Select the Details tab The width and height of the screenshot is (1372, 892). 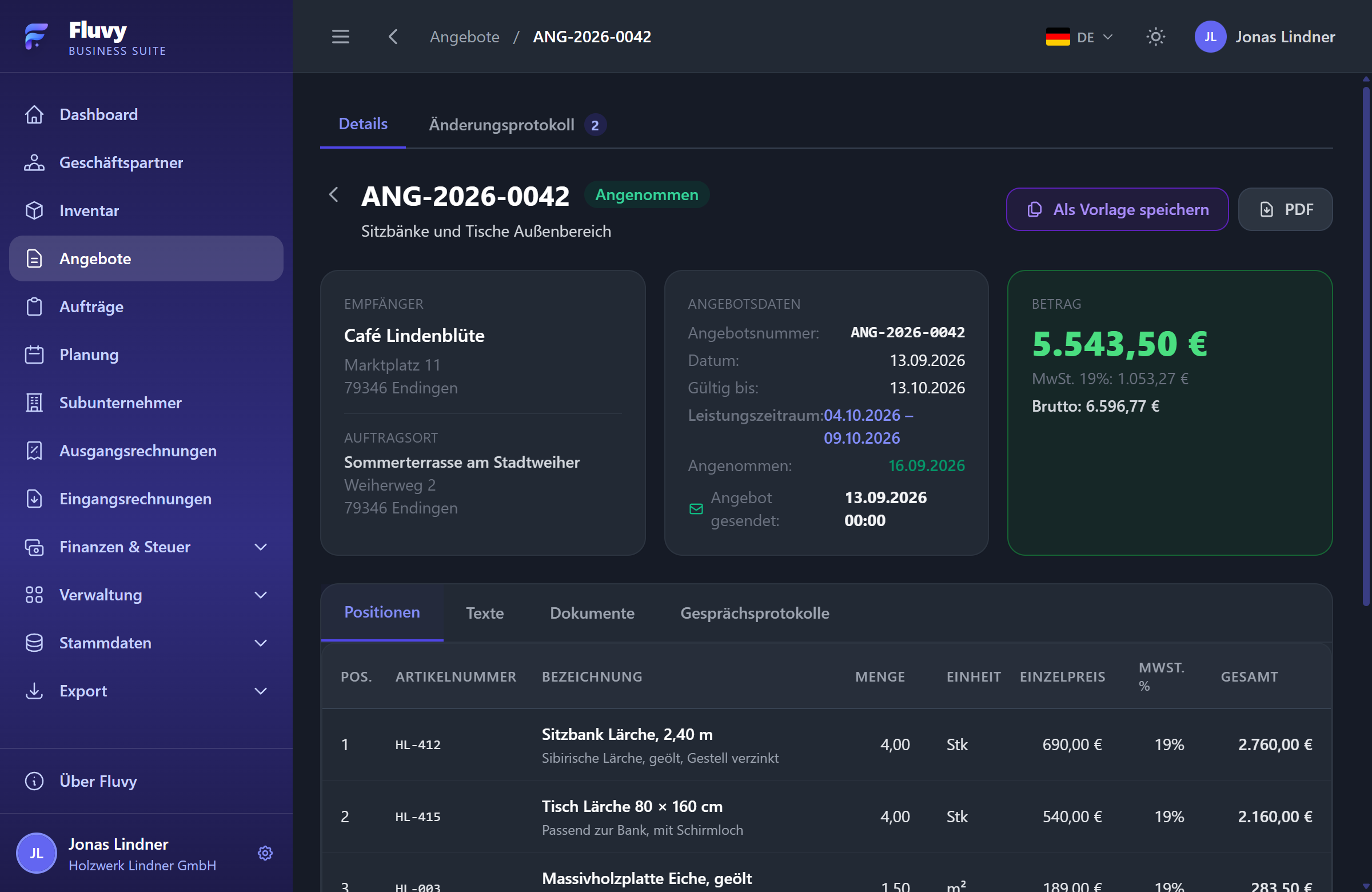tap(362, 125)
